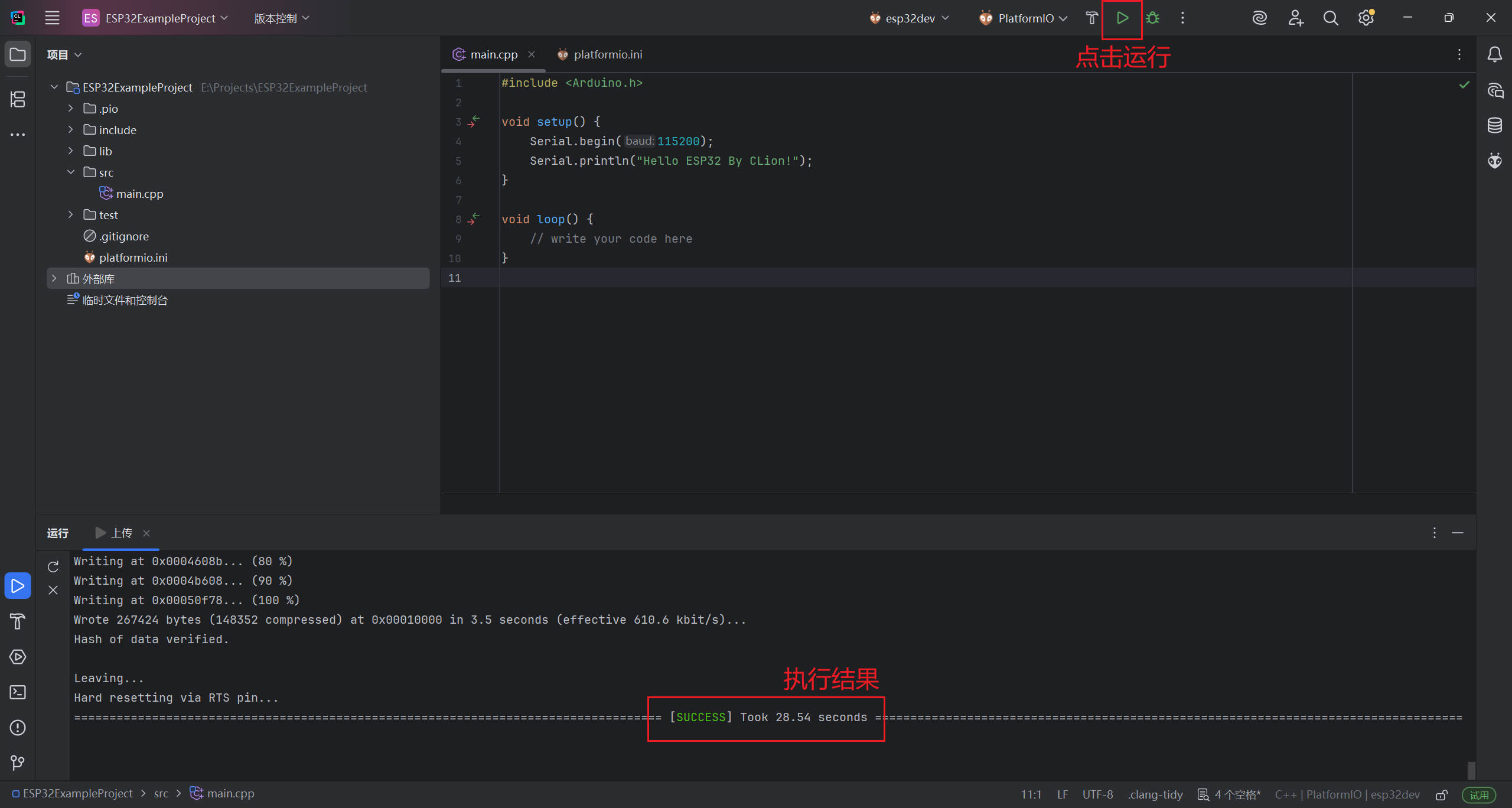Expand the .pio folder in project tree
The image size is (1512, 808).
71,109
